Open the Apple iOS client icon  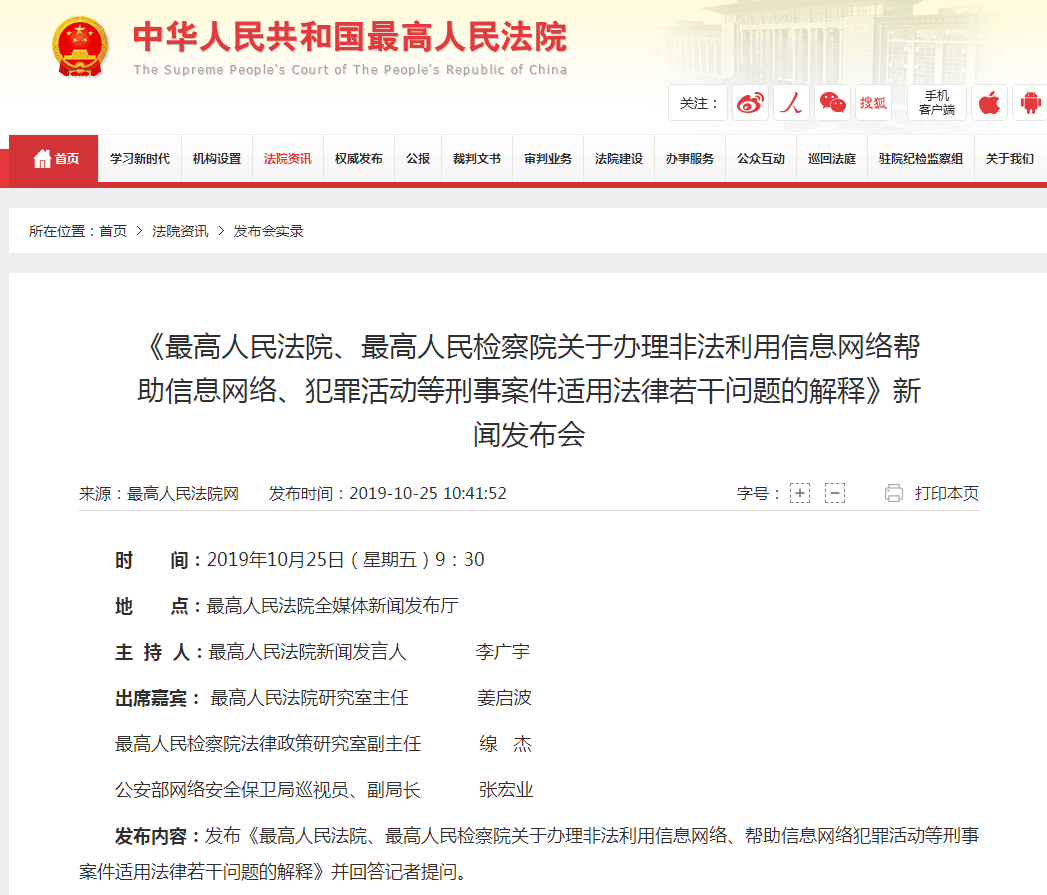tap(989, 103)
